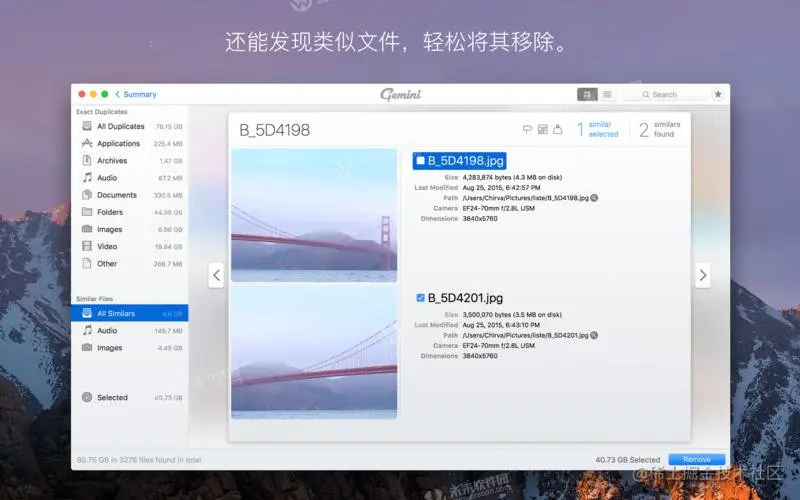
Task: Click the Remove button
Action: [x=697, y=460]
